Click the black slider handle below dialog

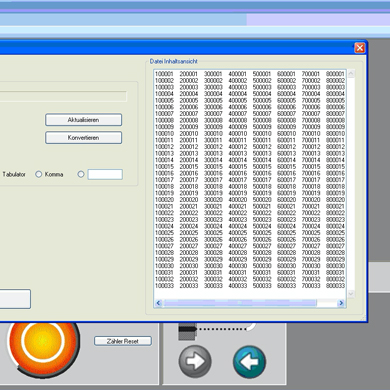[187, 329]
